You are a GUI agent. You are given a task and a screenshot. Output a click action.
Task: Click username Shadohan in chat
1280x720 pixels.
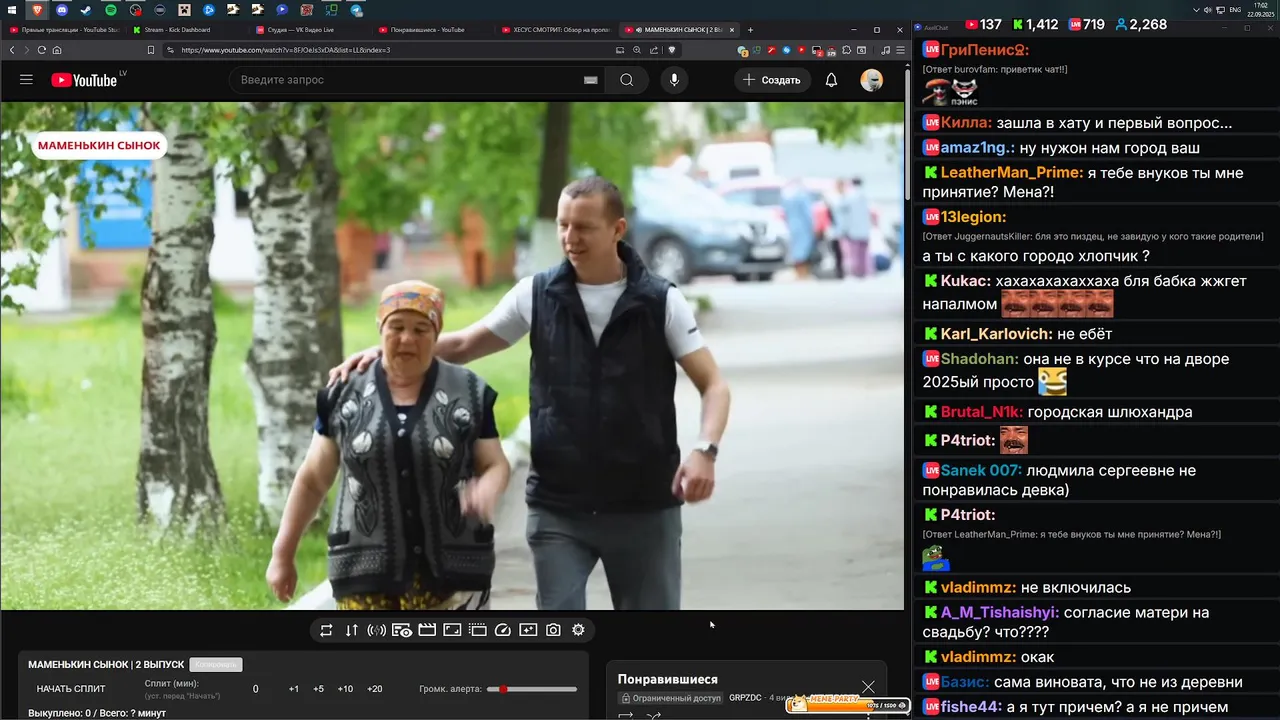(979, 359)
